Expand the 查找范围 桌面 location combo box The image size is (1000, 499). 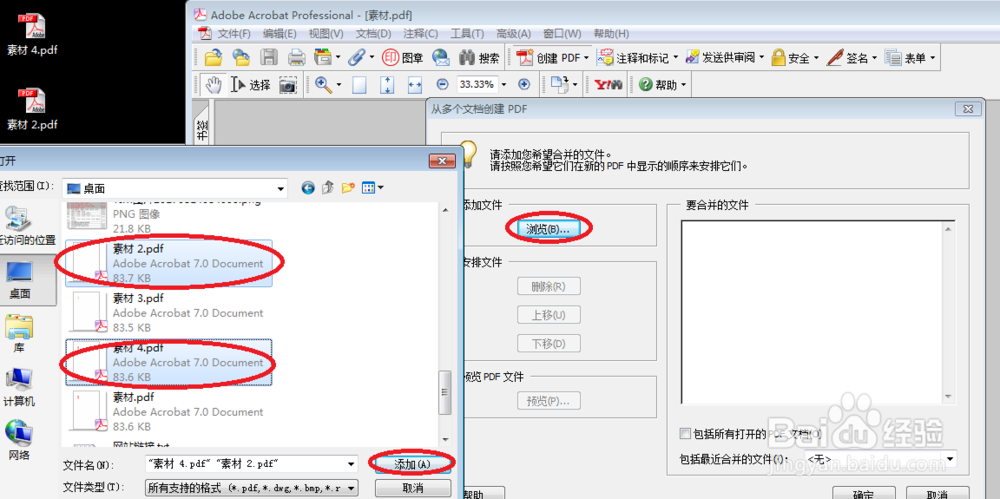(x=175, y=188)
